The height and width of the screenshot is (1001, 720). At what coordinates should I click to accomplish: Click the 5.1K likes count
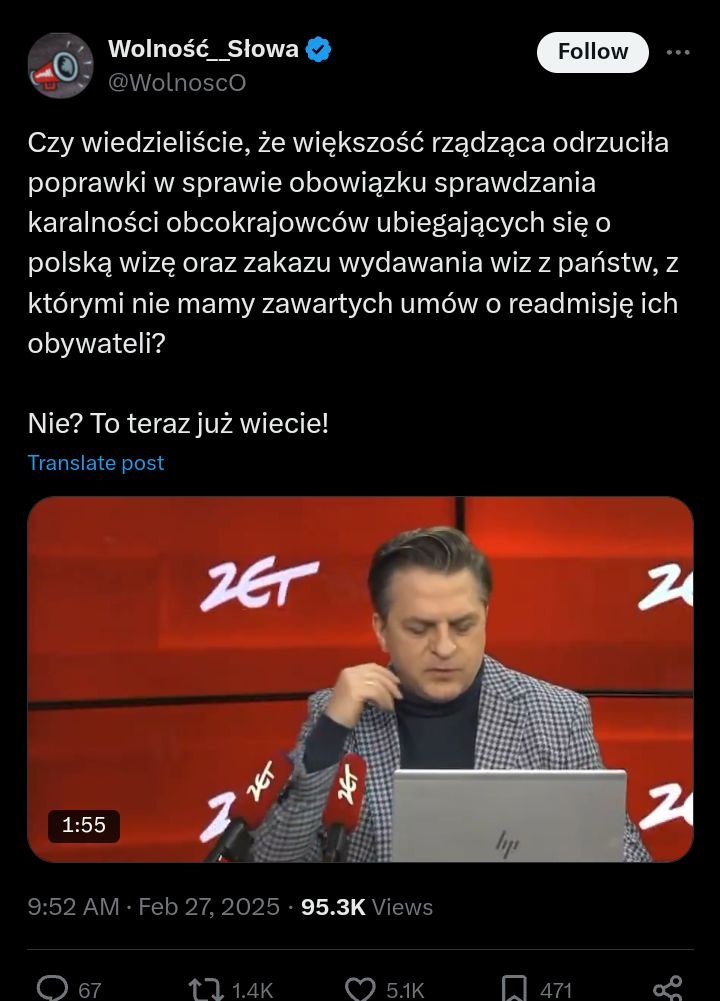pyautogui.click(x=405, y=990)
